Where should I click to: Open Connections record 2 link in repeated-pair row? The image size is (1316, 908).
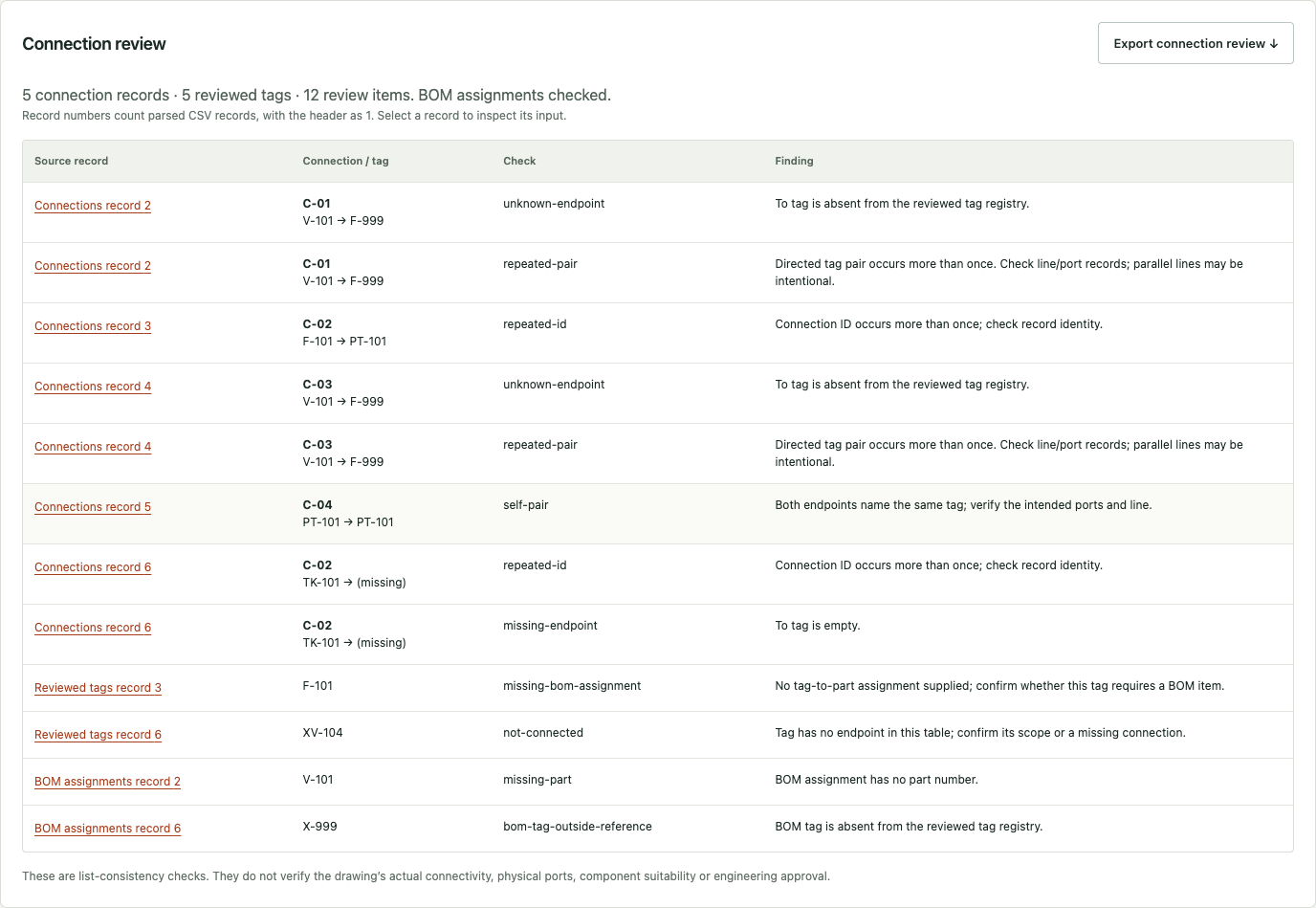93,266
